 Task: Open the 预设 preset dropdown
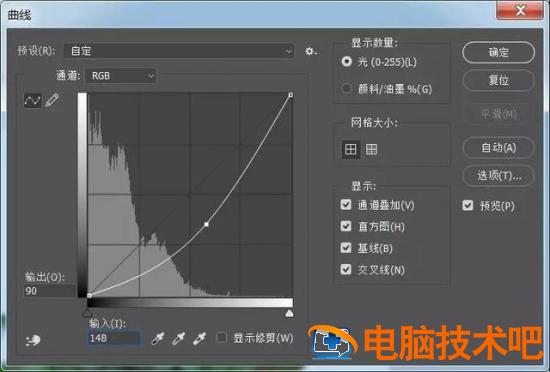click(179, 51)
